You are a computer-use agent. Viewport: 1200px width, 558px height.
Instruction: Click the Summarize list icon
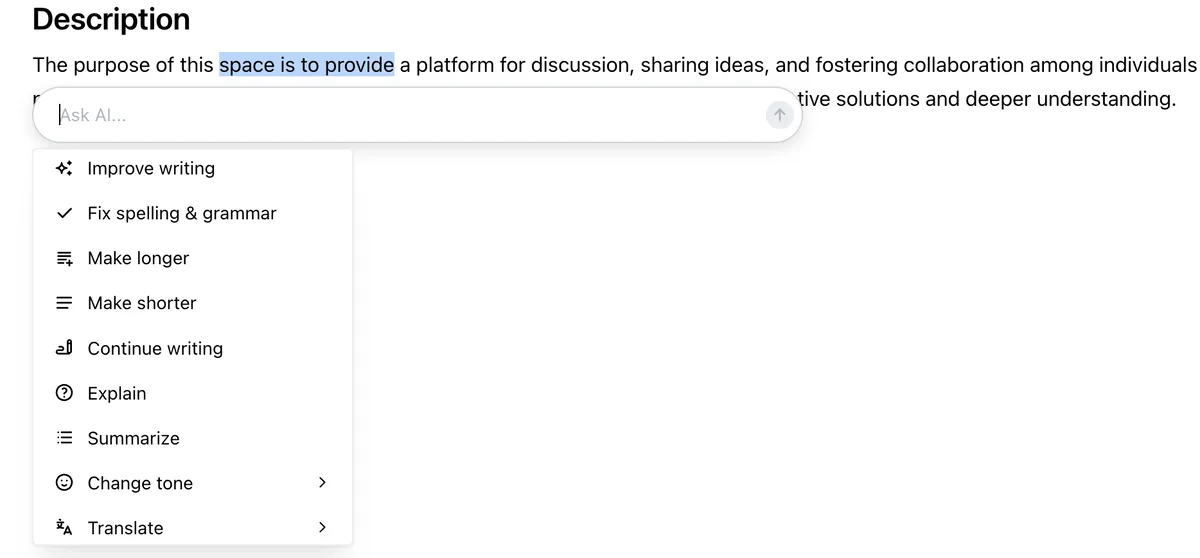[x=64, y=438]
